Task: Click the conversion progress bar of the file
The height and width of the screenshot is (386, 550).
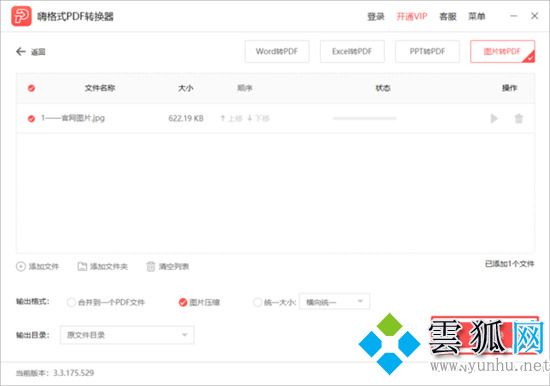Action: click(x=365, y=119)
